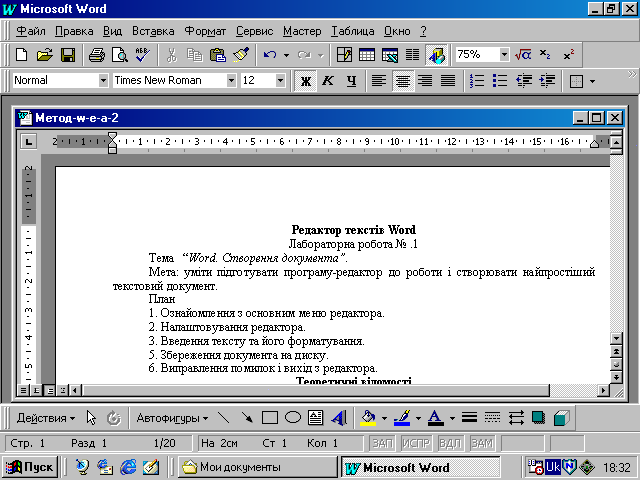The width and height of the screenshot is (640, 480).
Task: Open tables and borders toolbar icon
Action: [x=344, y=55]
